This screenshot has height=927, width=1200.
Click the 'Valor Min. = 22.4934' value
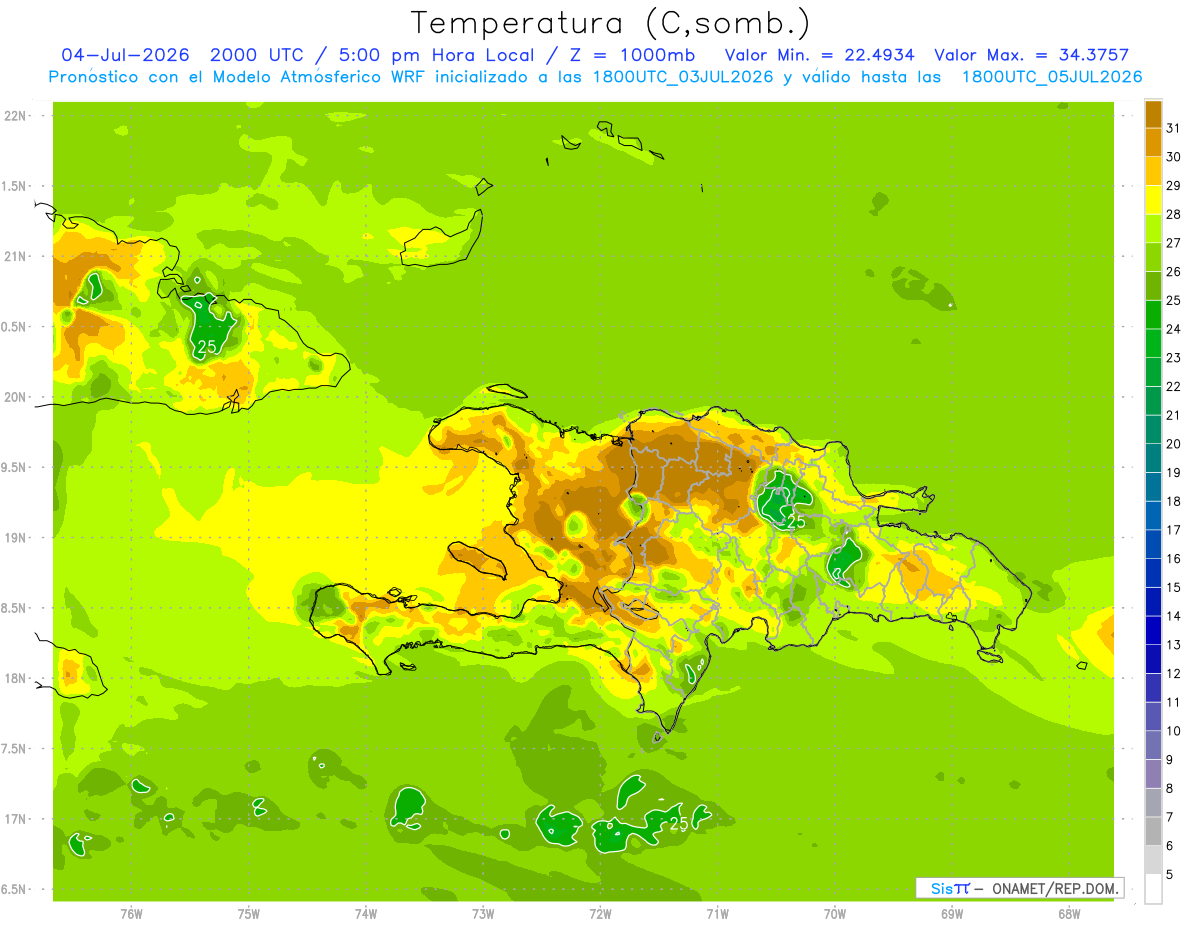click(820, 55)
